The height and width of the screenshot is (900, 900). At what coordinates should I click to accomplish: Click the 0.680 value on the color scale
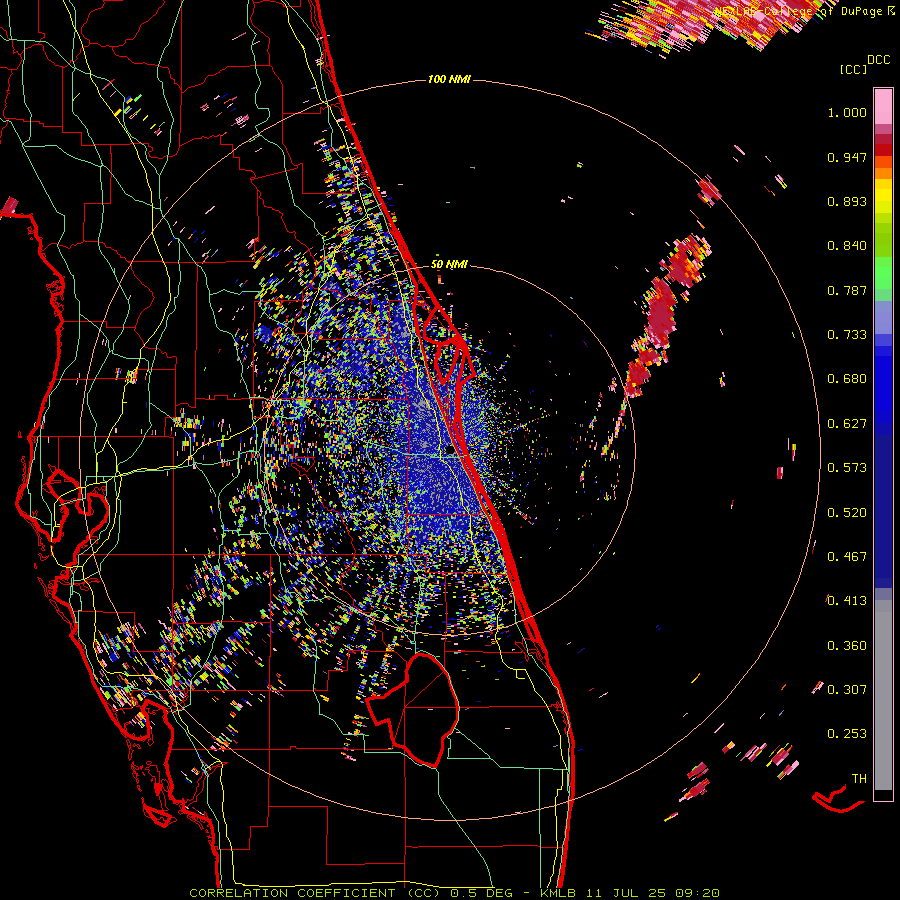pyautogui.click(x=847, y=379)
